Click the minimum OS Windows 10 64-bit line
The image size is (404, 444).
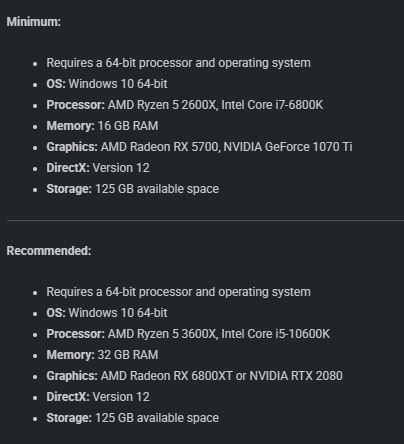click(107, 84)
